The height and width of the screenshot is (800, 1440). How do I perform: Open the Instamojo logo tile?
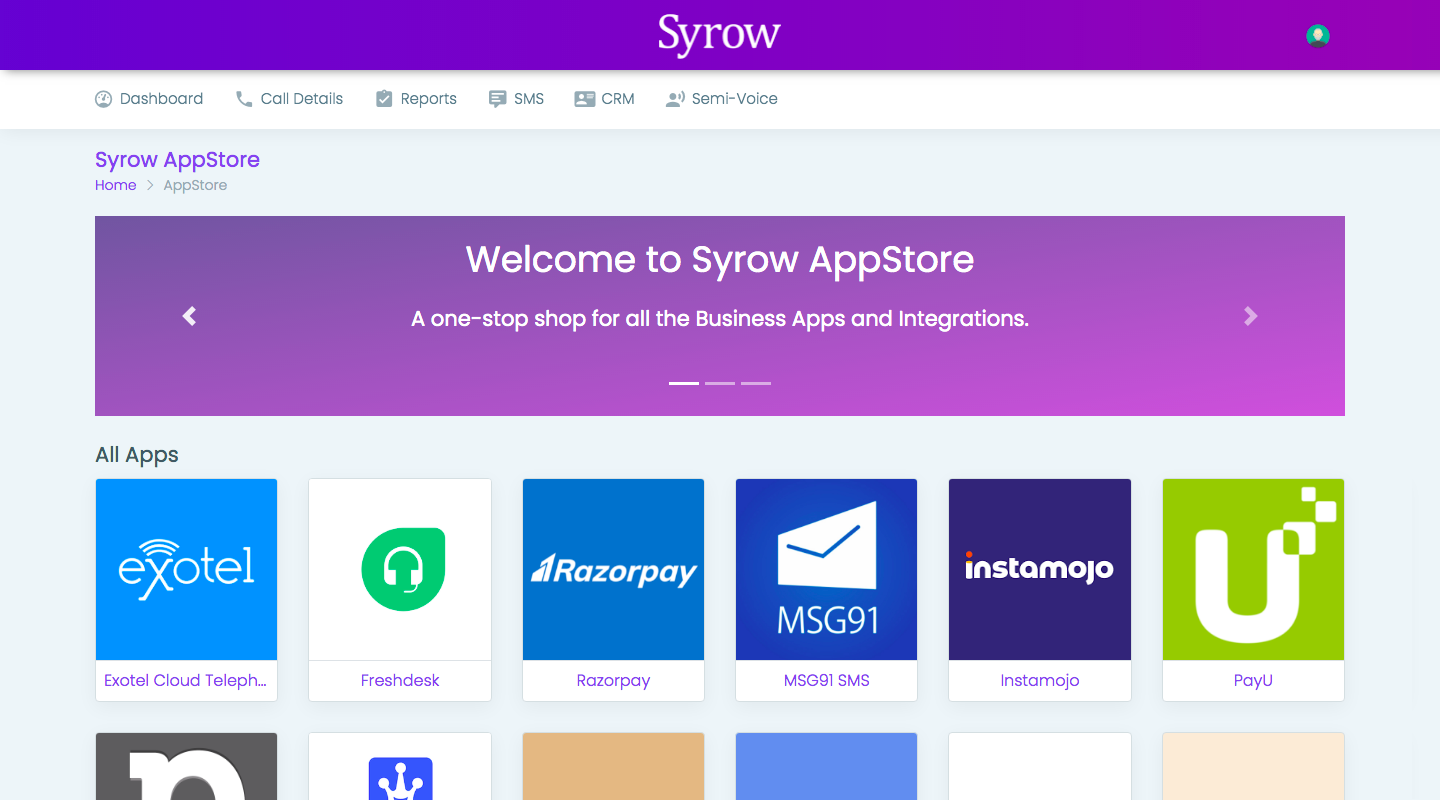[1040, 570]
